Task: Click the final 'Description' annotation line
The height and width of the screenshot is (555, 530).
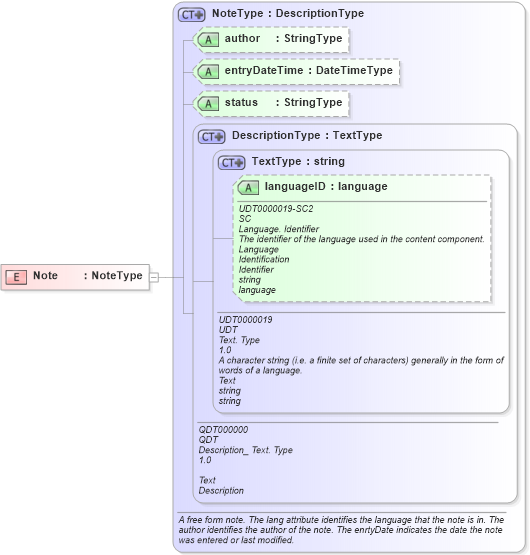Action: tap(221, 491)
